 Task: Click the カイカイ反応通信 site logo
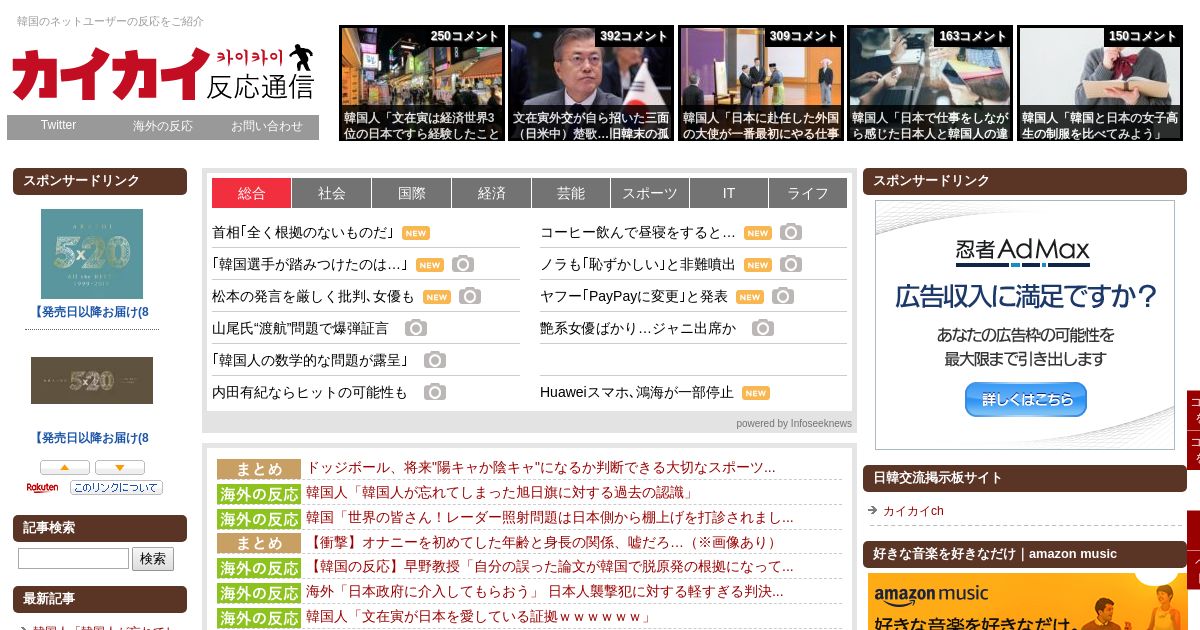coord(163,72)
